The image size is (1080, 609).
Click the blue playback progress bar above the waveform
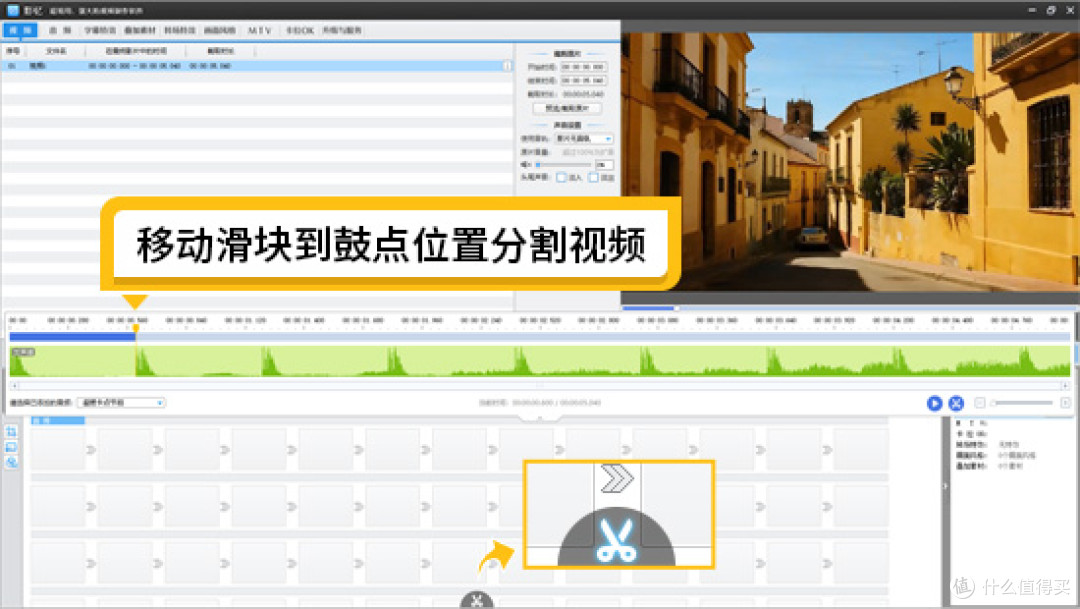coord(72,337)
